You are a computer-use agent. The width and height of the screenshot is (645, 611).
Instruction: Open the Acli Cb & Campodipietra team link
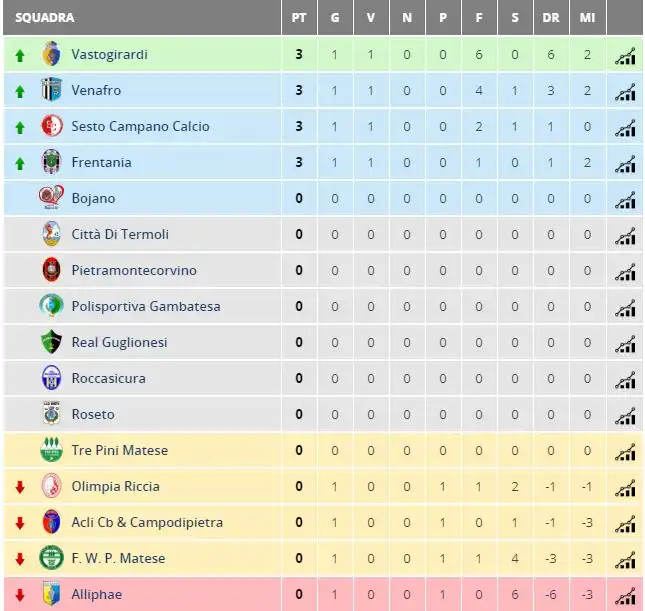pyautogui.click(x=147, y=522)
